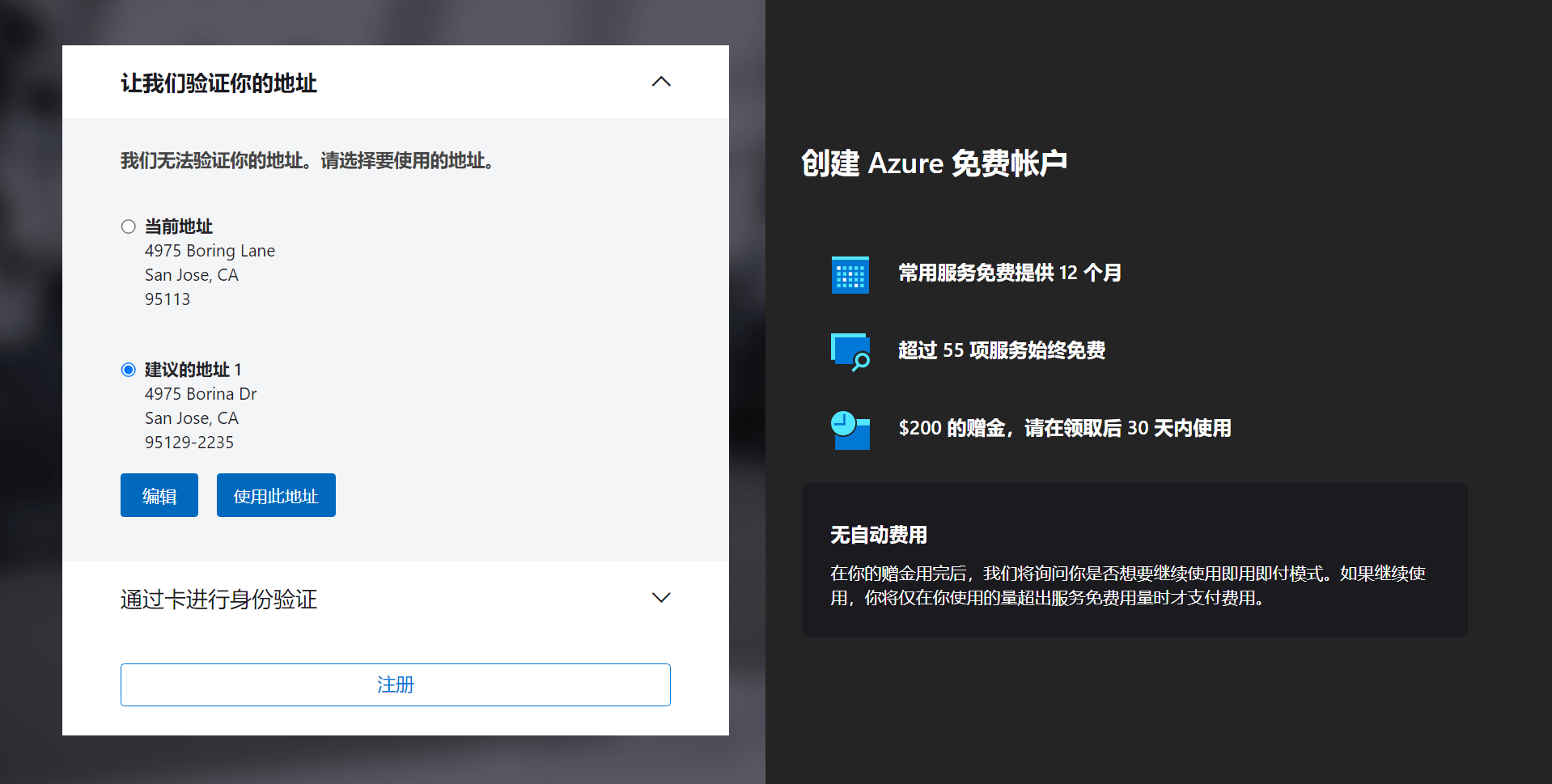1552x784 pixels.
Task: Click the 创建 Azure 免费帐户 title
Action: [x=935, y=163]
